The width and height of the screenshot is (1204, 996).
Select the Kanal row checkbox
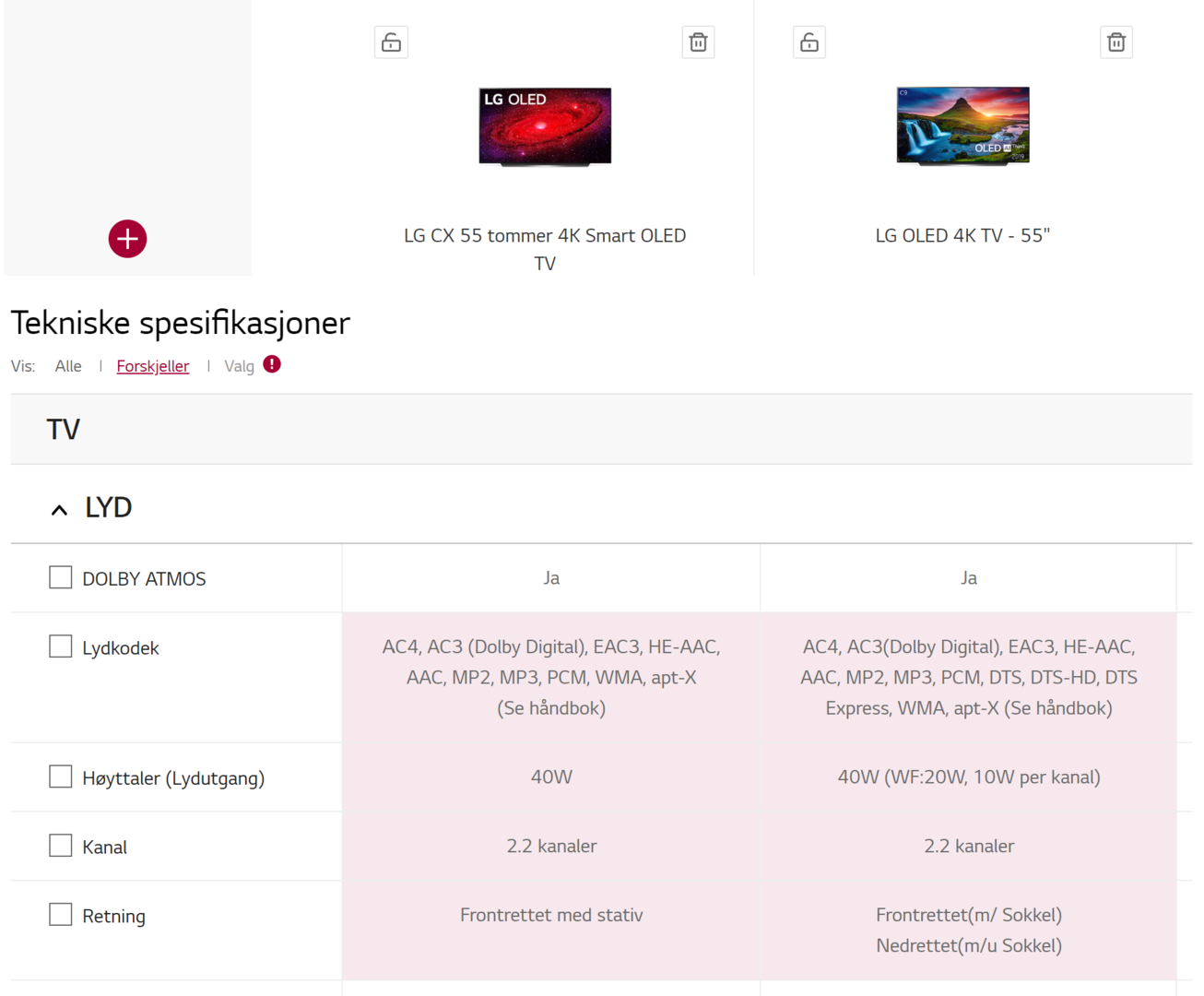pyautogui.click(x=61, y=846)
